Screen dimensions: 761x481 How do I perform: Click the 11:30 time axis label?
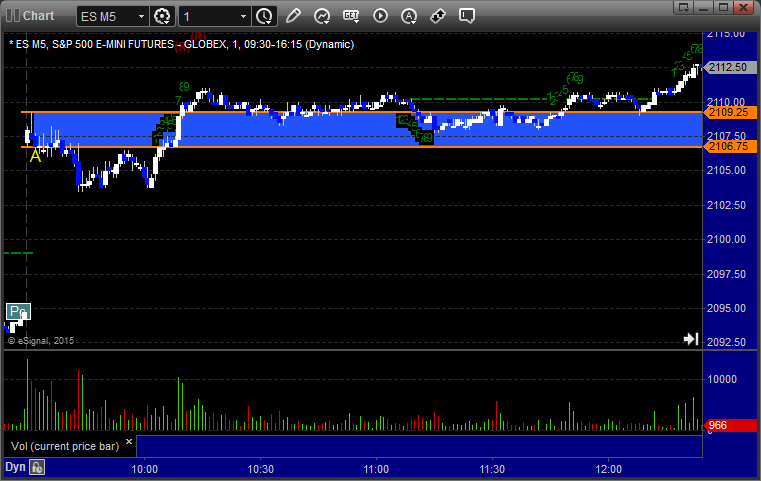point(492,469)
